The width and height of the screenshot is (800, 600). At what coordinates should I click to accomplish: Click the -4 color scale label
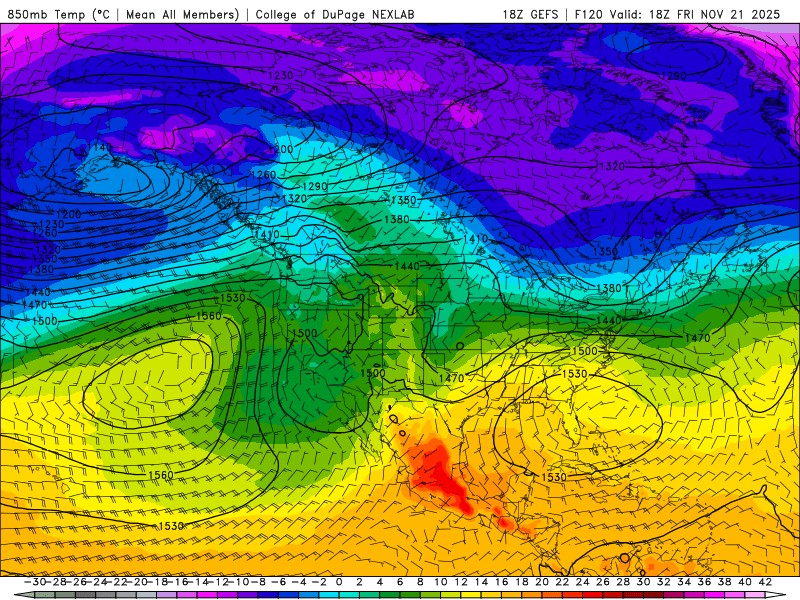pyautogui.click(x=299, y=582)
